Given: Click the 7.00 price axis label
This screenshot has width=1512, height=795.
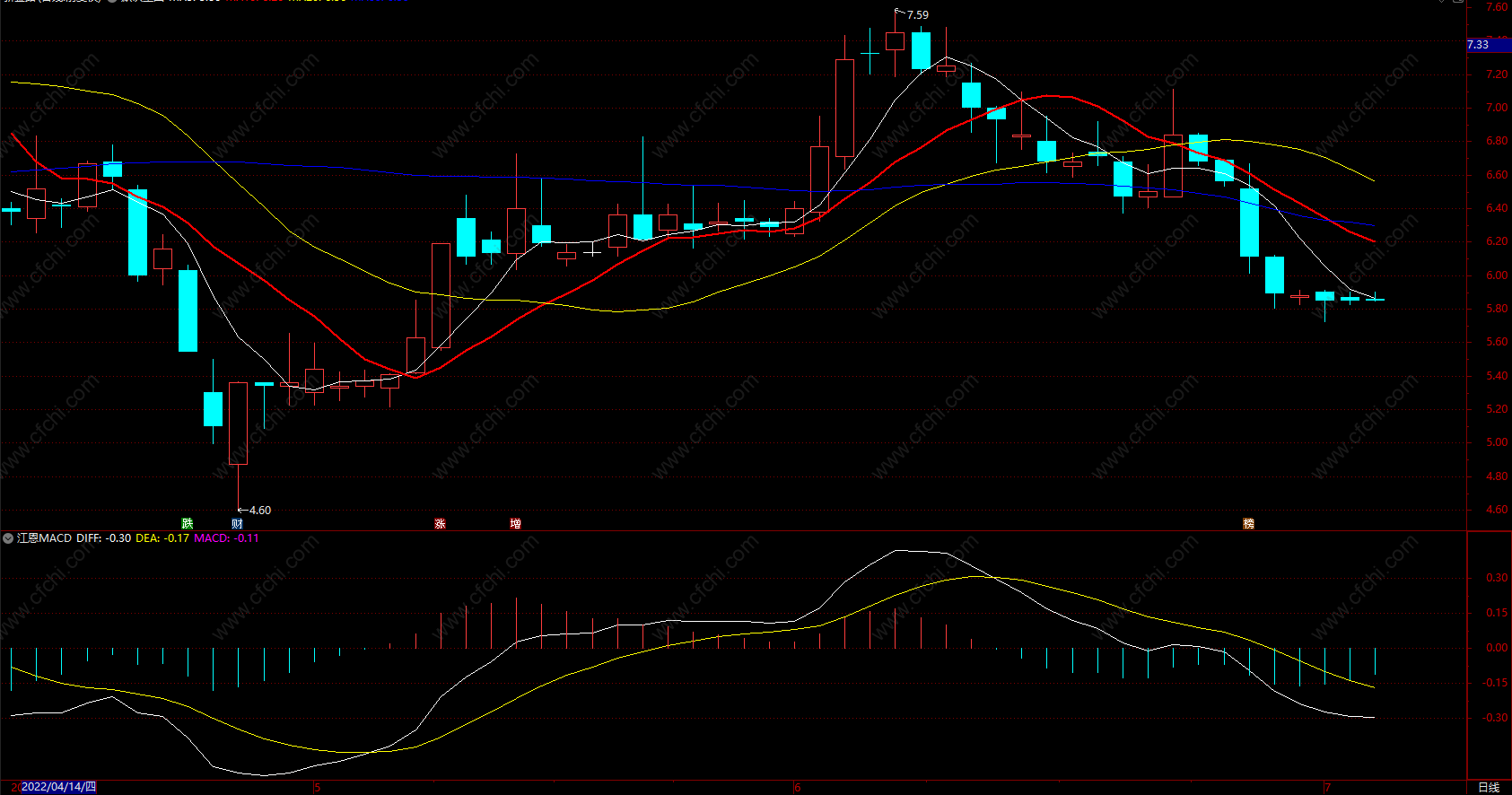Looking at the screenshot, I should (x=1497, y=108).
